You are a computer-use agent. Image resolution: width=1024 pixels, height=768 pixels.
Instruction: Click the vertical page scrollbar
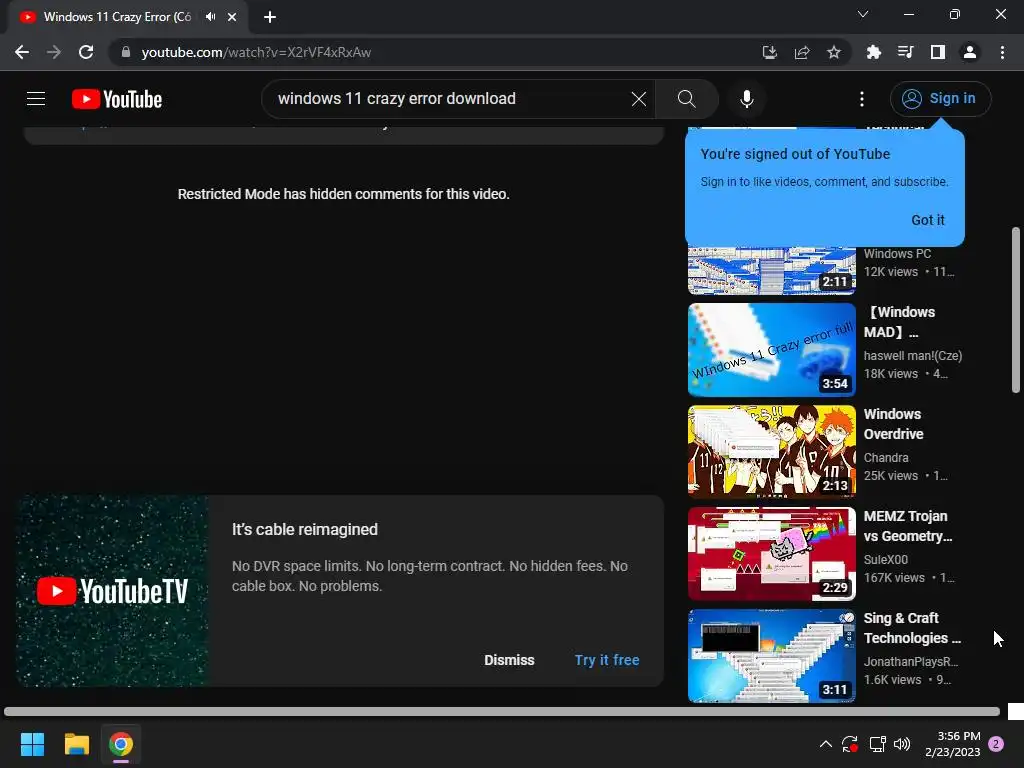pos(1016,310)
